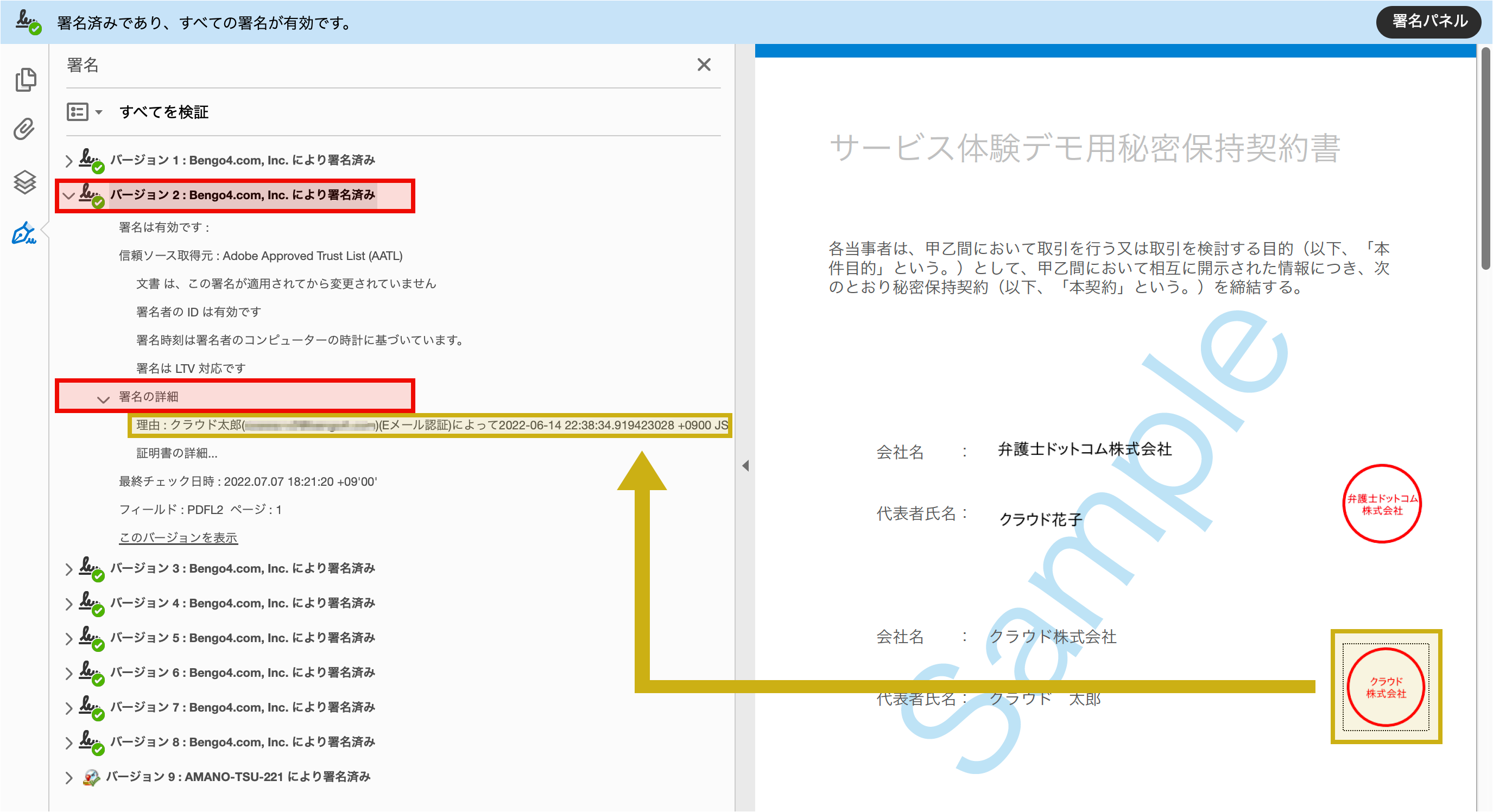Open the attachments paperclip panel
This screenshot has height=812, width=1493.
point(24,129)
